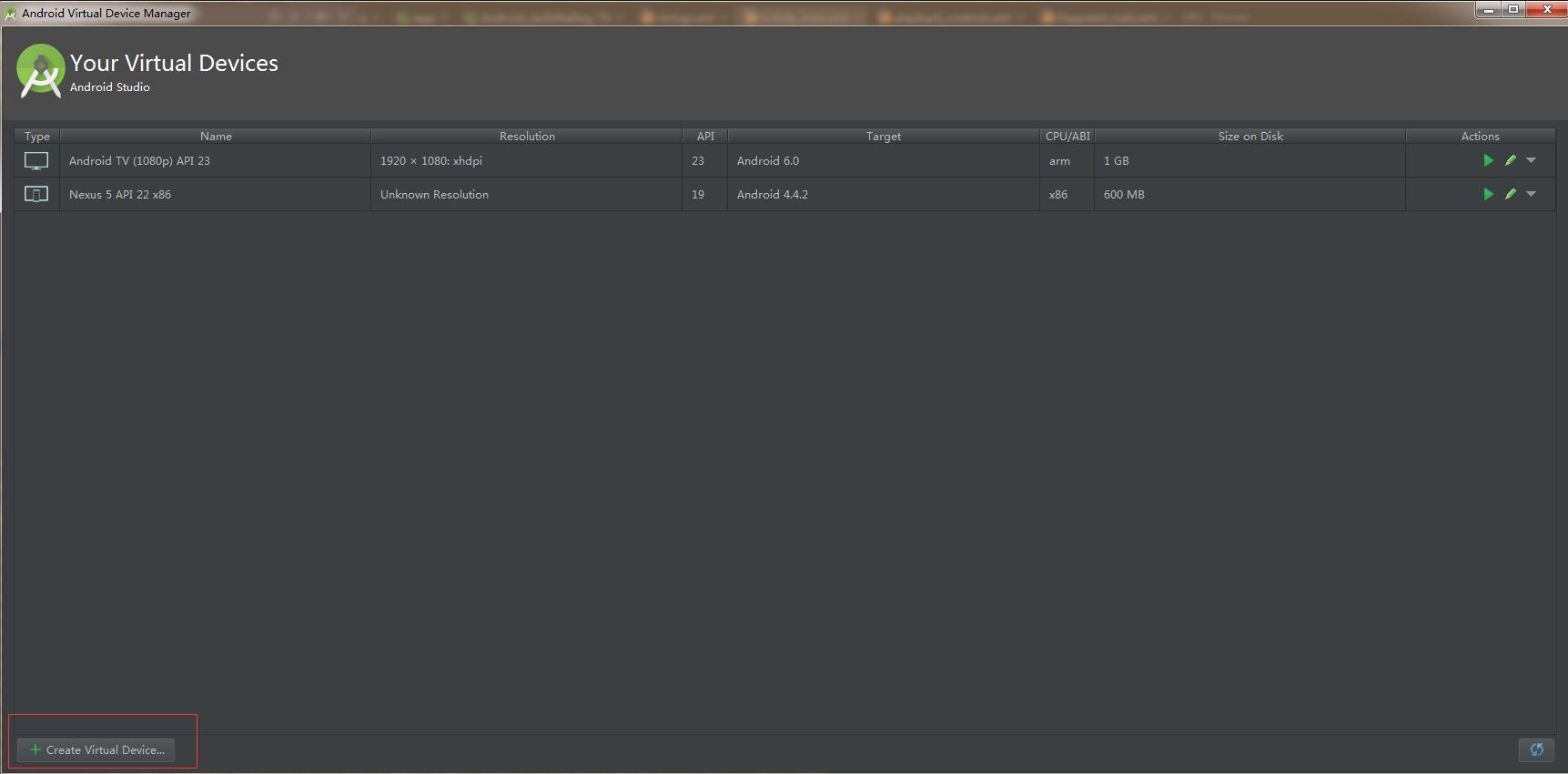This screenshot has height=774, width=1568.
Task: Click the title bar Android app icon
Action: pyautogui.click(x=11, y=14)
